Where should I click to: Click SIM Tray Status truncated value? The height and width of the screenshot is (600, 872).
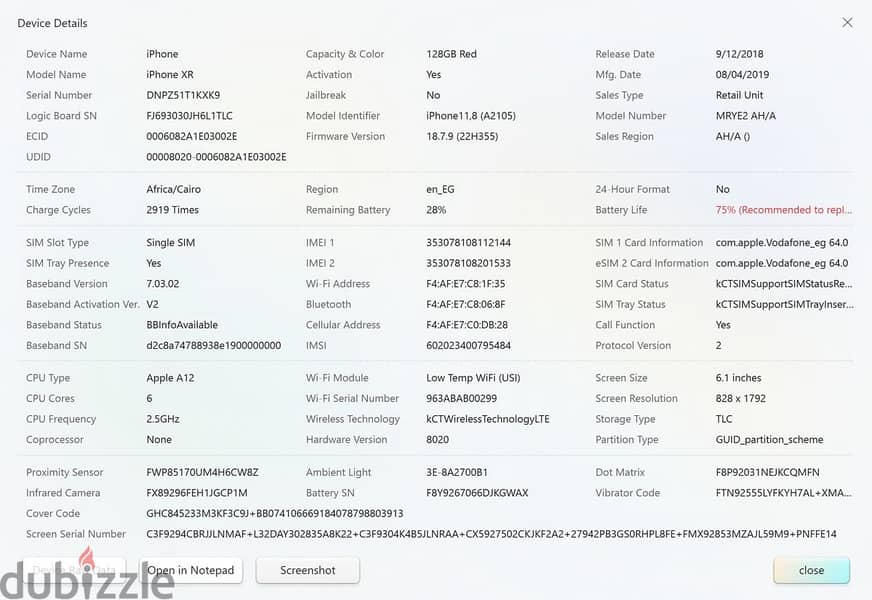point(784,304)
